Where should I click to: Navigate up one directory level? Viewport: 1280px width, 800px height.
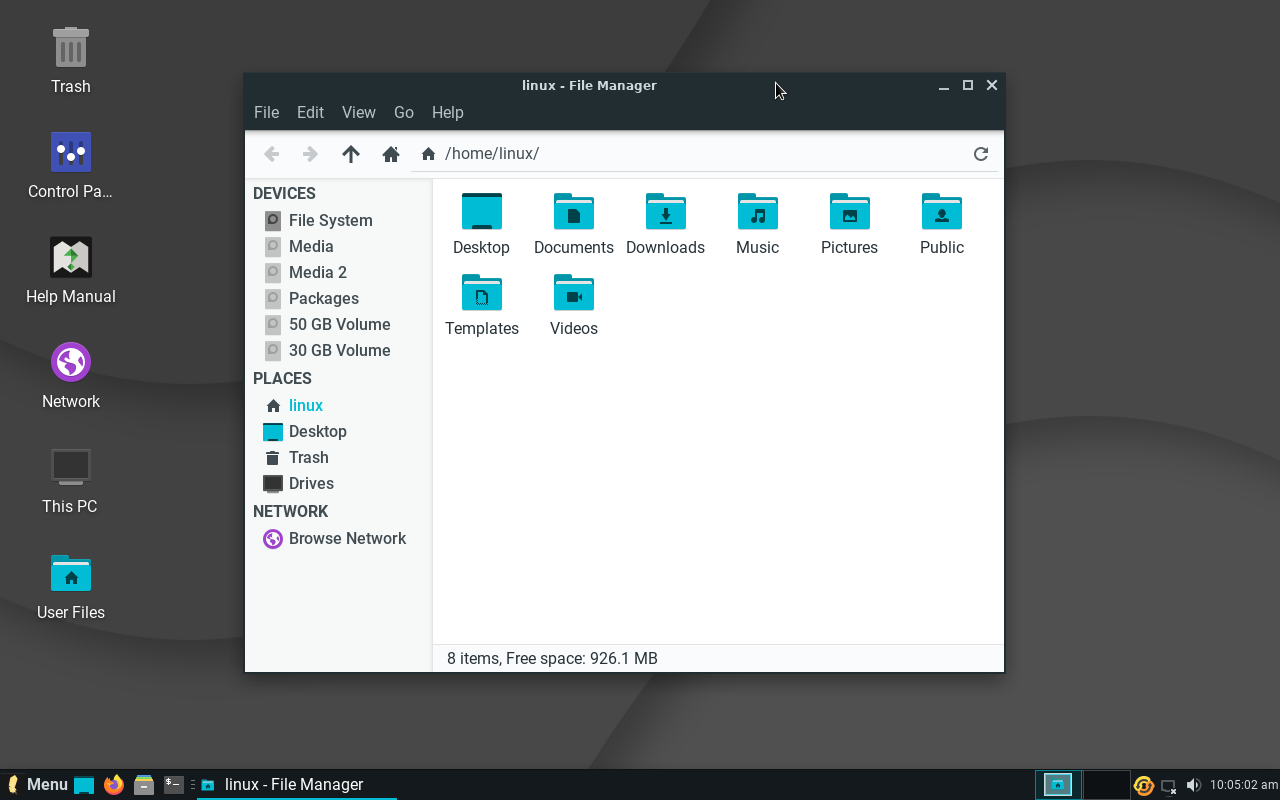pos(351,154)
